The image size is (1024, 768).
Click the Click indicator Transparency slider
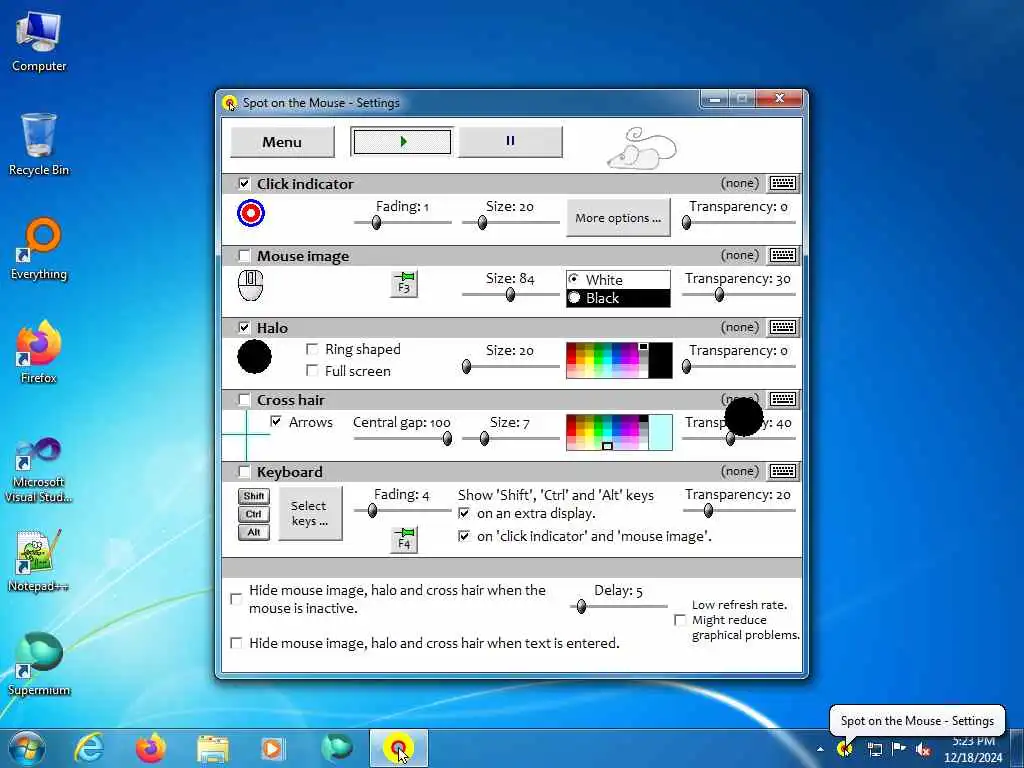pyautogui.click(x=739, y=223)
